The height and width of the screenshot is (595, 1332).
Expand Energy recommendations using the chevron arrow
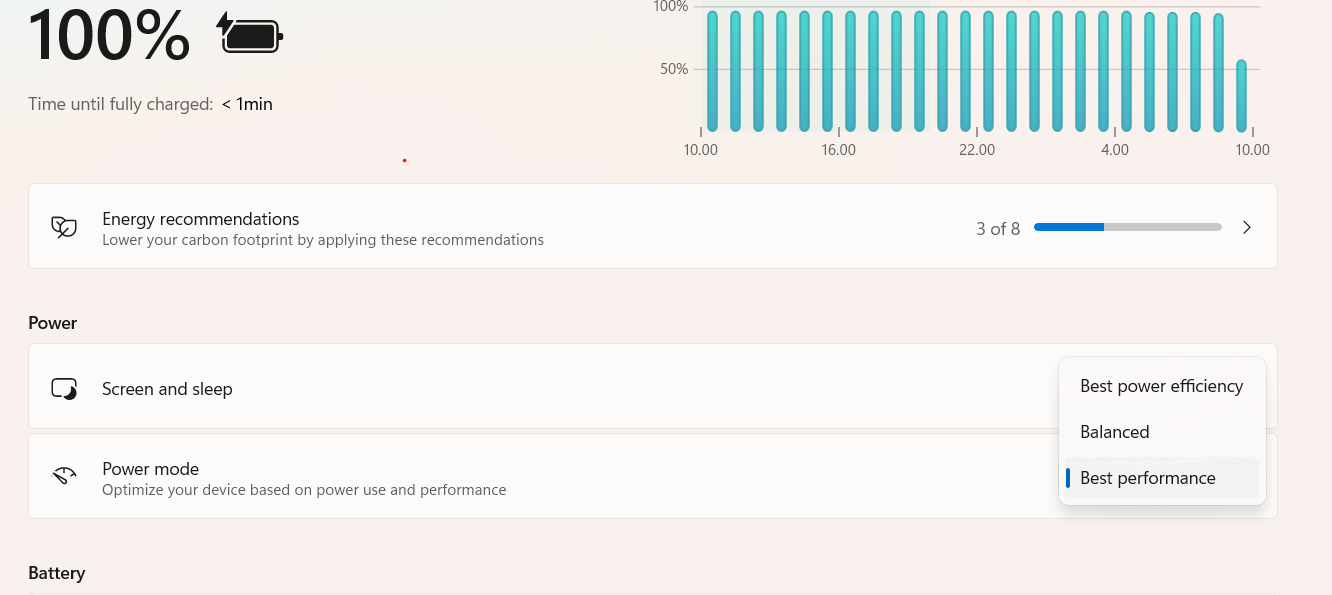(1247, 227)
